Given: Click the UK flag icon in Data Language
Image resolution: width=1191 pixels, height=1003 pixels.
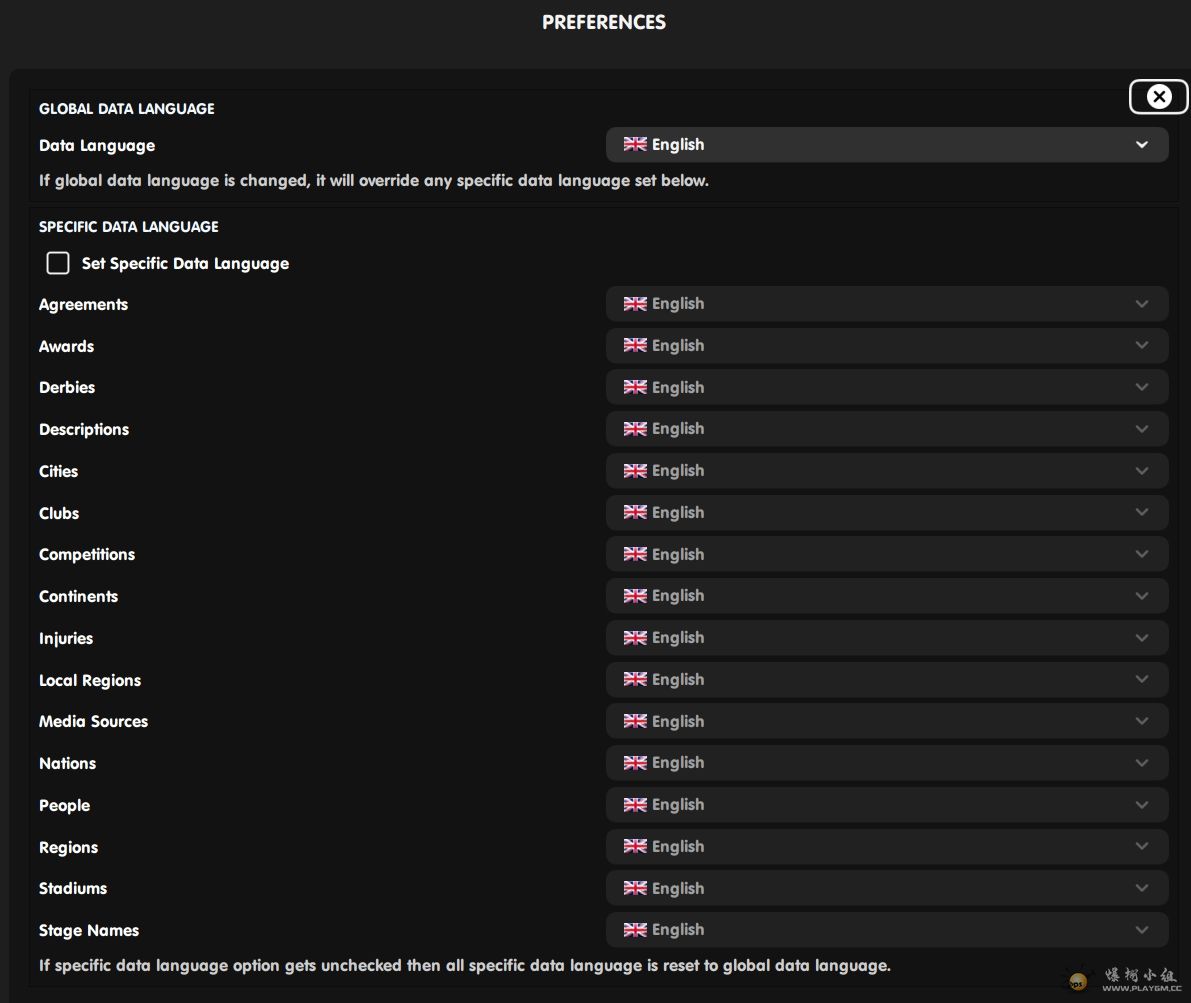Looking at the screenshot, I should (x=635, y=144).
